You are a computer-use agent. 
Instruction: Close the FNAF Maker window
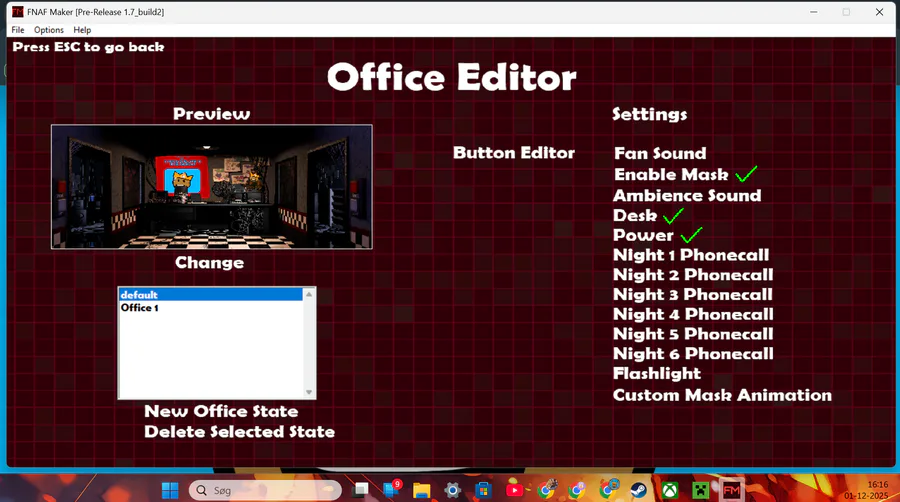point(879,12)
